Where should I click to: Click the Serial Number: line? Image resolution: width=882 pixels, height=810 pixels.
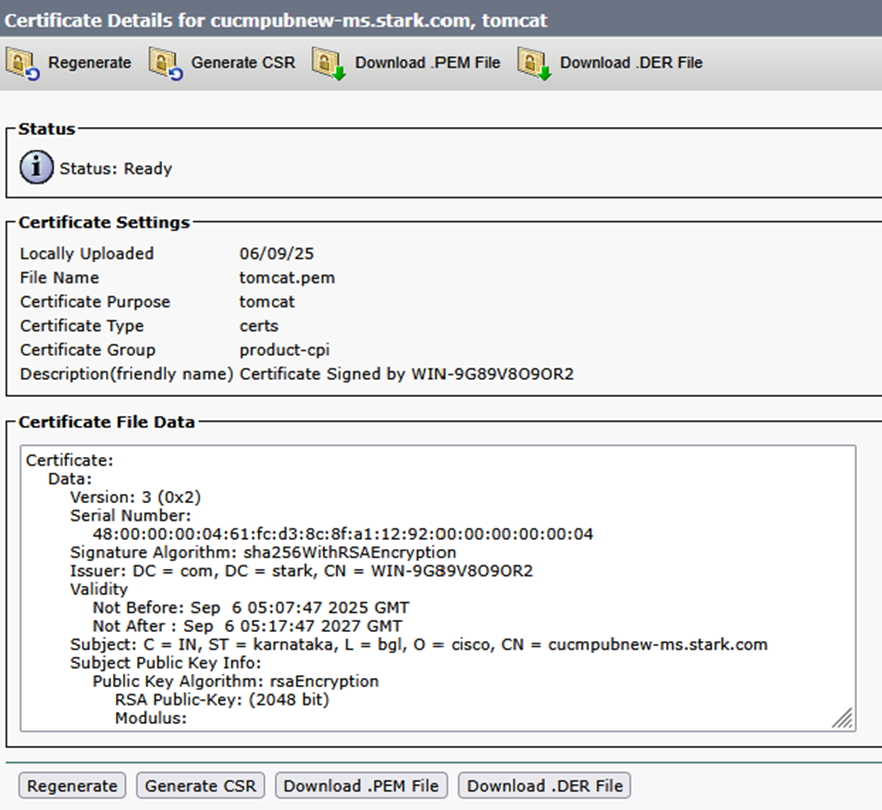pos(130,516)
